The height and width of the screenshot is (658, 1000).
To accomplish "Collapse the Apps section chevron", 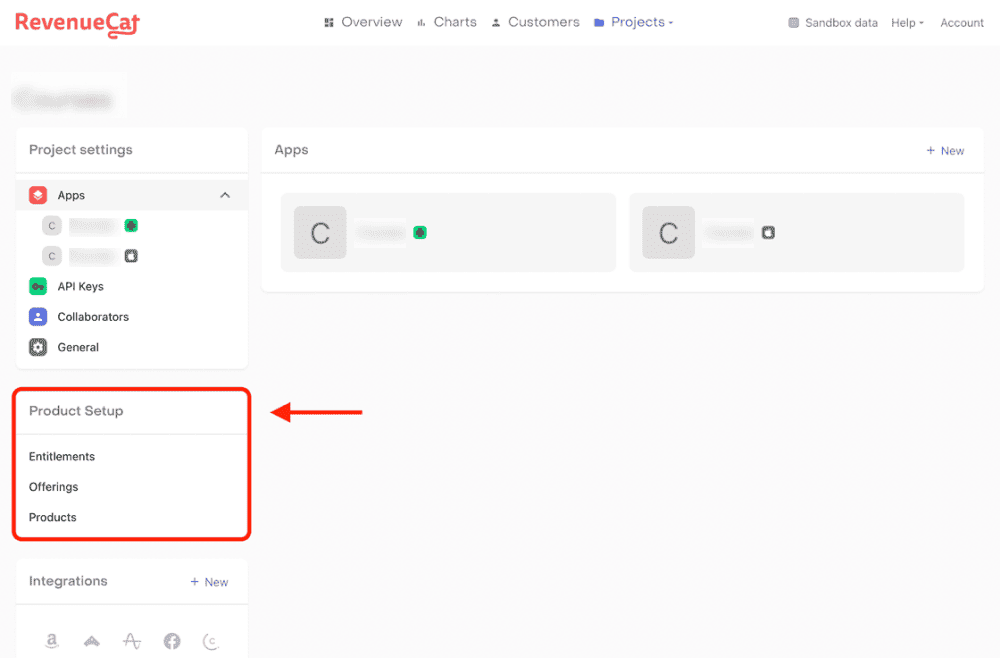I will (x=225, y=196).
